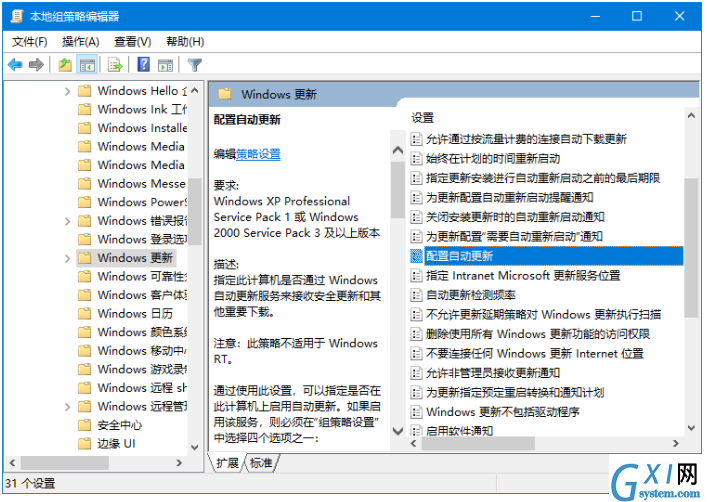This screenshot has width=707, height=502.
Task: Select 为更新配置自动重新启动提醒通知
Action: pyautogui.click(x=510, y=197)
